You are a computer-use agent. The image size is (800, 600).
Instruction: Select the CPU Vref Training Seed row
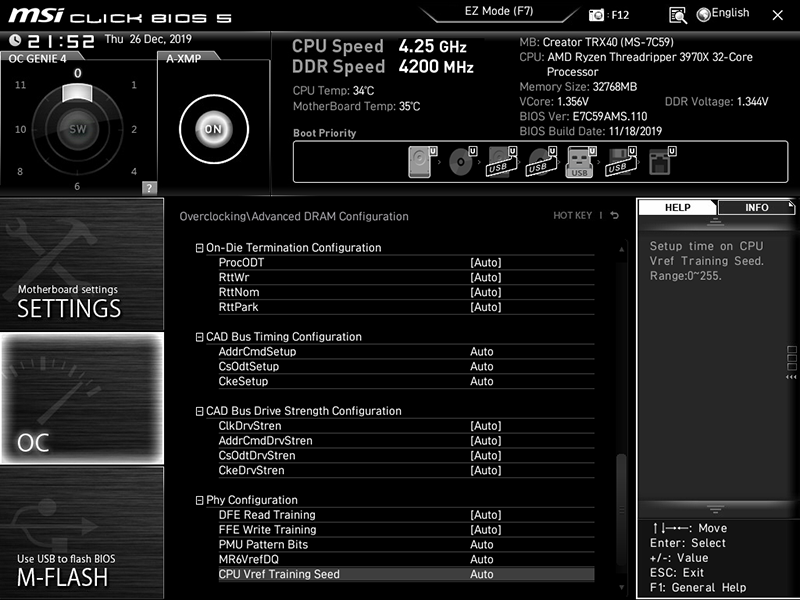(x=406, y=574)
